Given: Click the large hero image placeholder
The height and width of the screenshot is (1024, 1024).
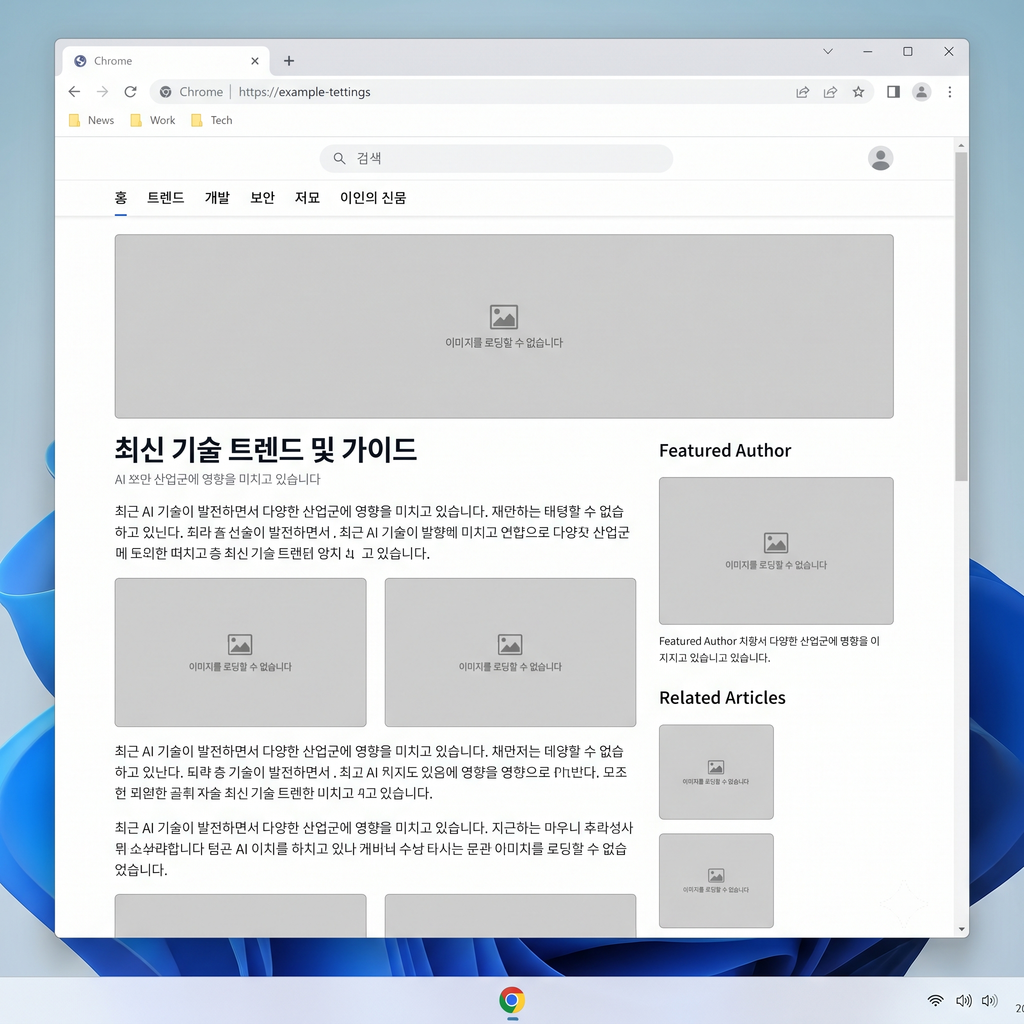Looking at the screenshot, I should (x=504, y=327).
